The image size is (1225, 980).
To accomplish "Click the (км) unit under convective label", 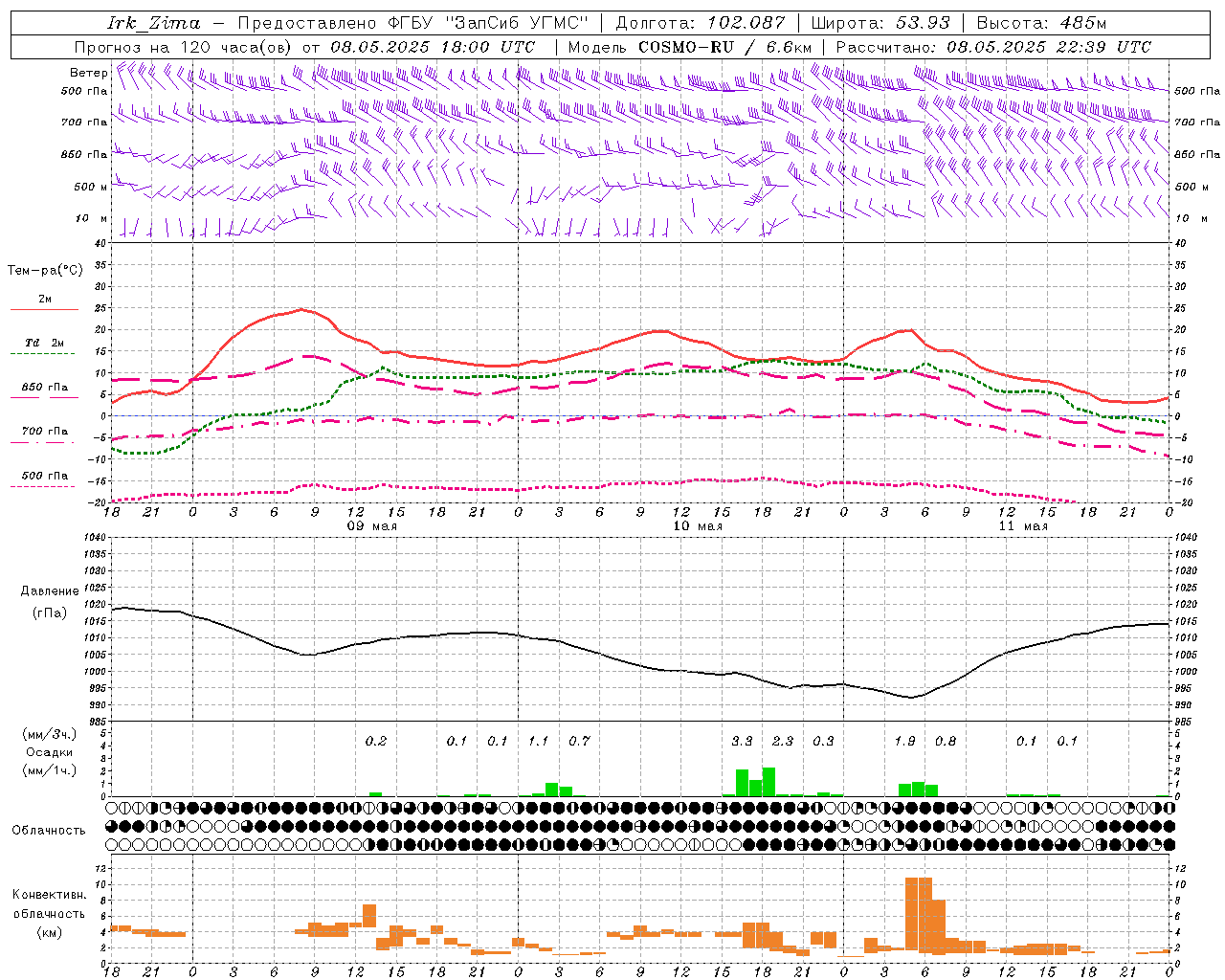I will pos(50,932).
